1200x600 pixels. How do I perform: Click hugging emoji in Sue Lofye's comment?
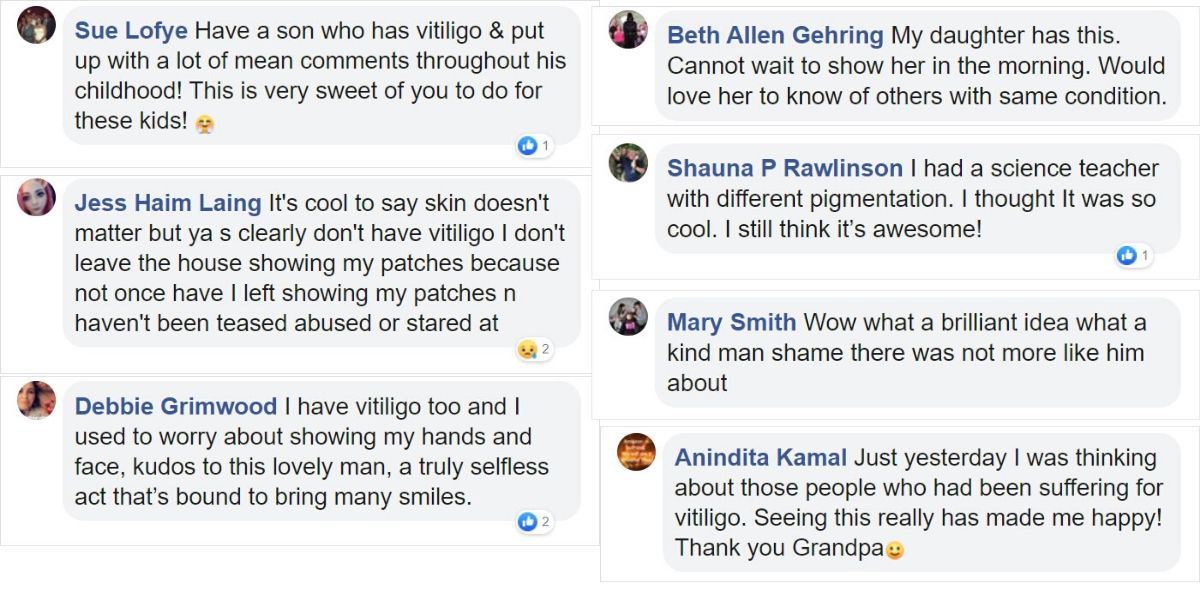click(x=205, y=124)
